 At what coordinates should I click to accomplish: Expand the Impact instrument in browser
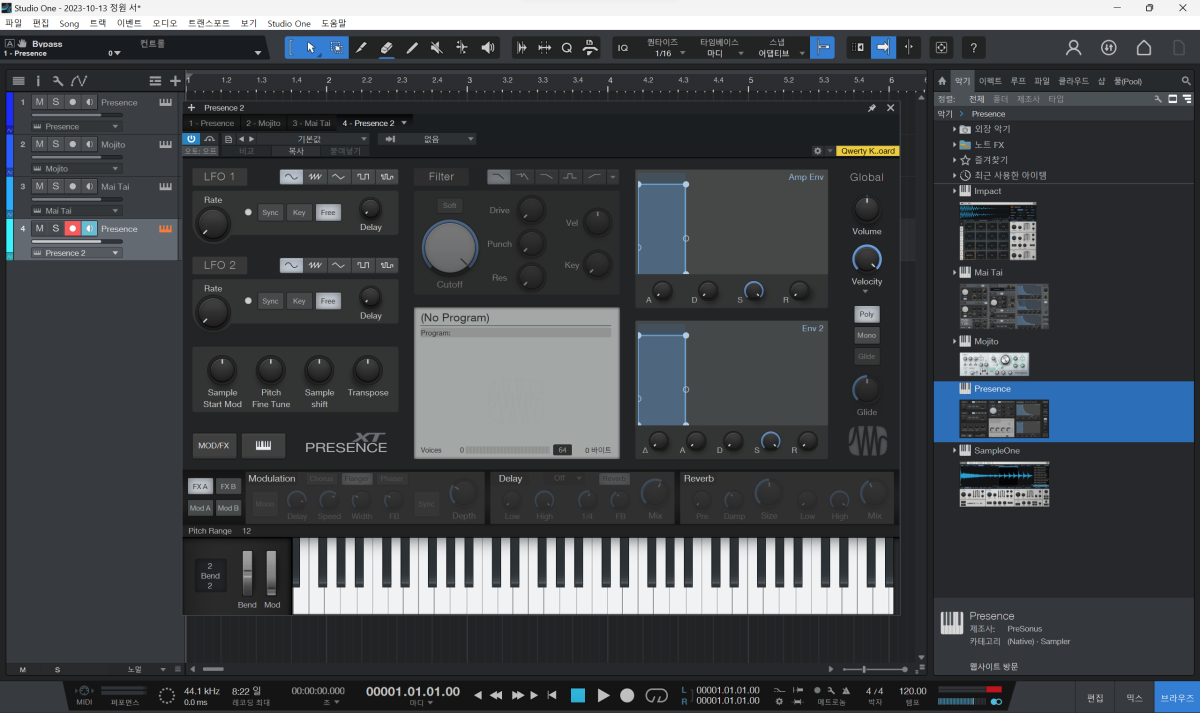click(x=955, y=191)
